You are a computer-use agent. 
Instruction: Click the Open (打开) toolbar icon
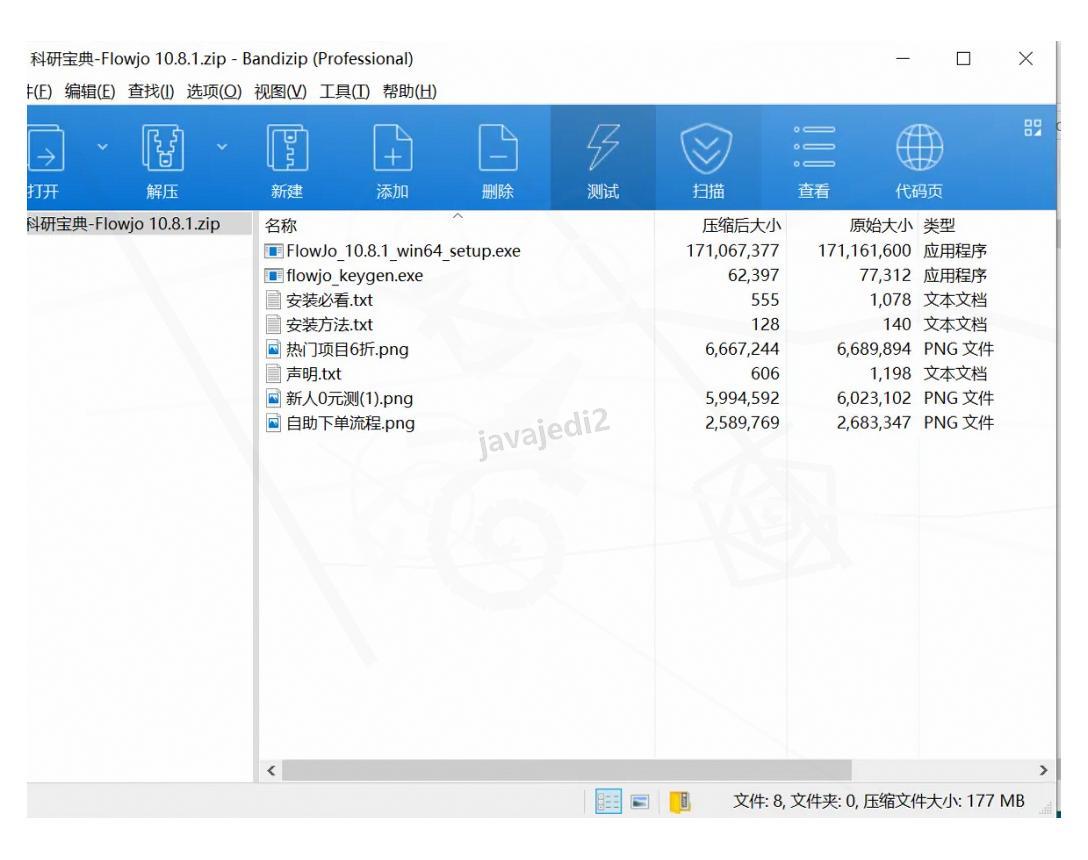click(x=46, y=148)
